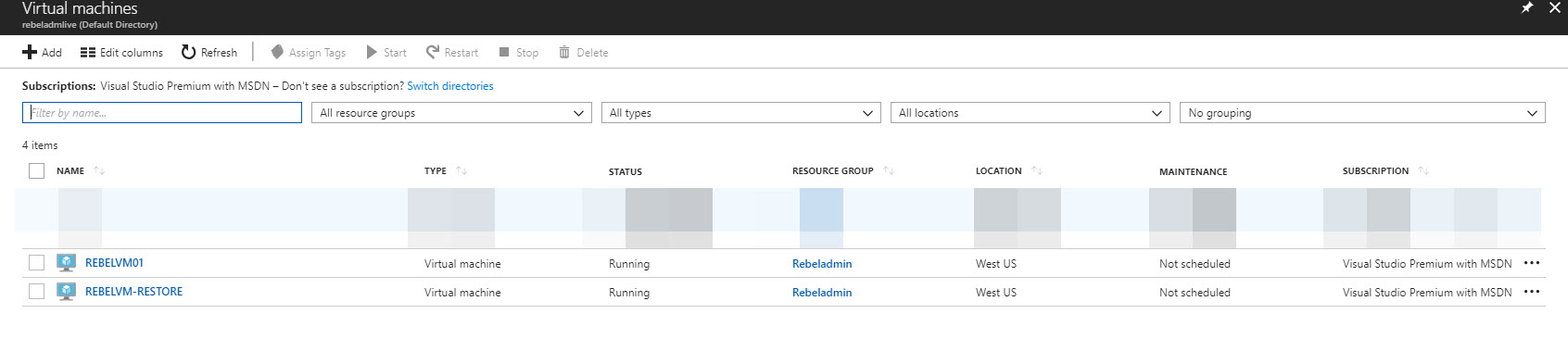Open Rebeladmin resource group for REBELVM-RESTORE

coord(822,293)
